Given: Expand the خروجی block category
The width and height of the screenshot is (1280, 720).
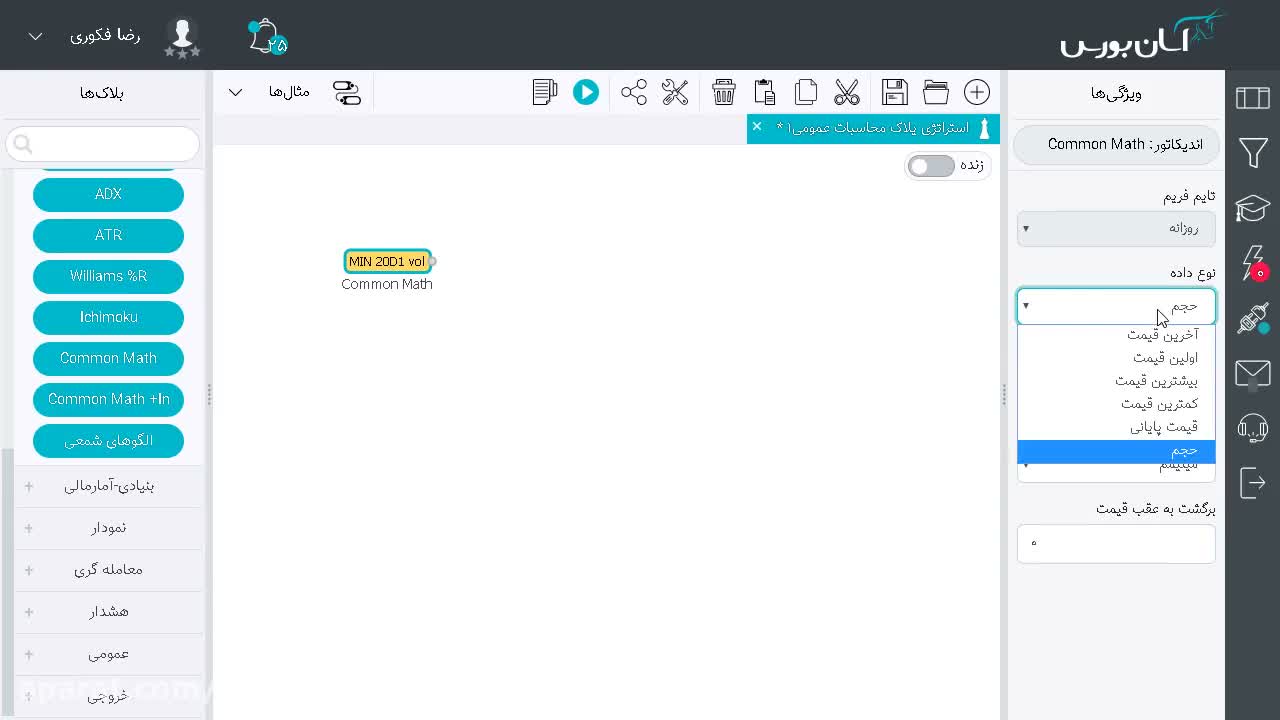Looking at the screenshot, I should coord(108,696).
